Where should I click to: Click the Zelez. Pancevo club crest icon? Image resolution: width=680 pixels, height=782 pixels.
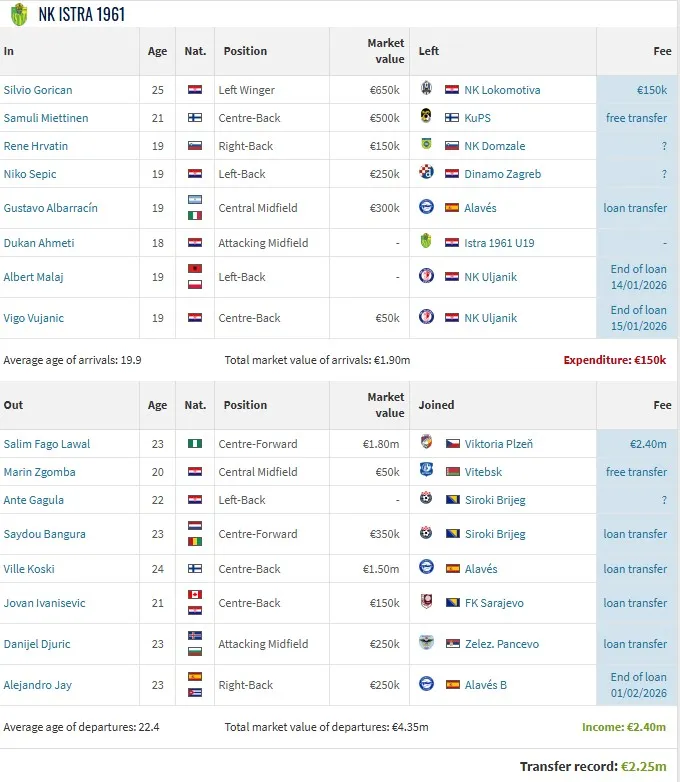(x=428, y=644)
